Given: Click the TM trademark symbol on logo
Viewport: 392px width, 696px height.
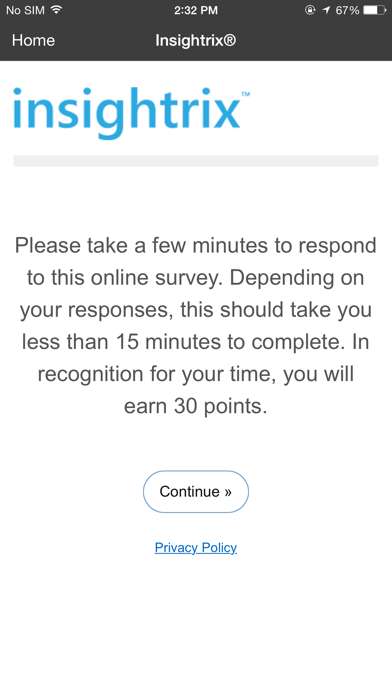Looking at the screenshot, I should 245,94.
